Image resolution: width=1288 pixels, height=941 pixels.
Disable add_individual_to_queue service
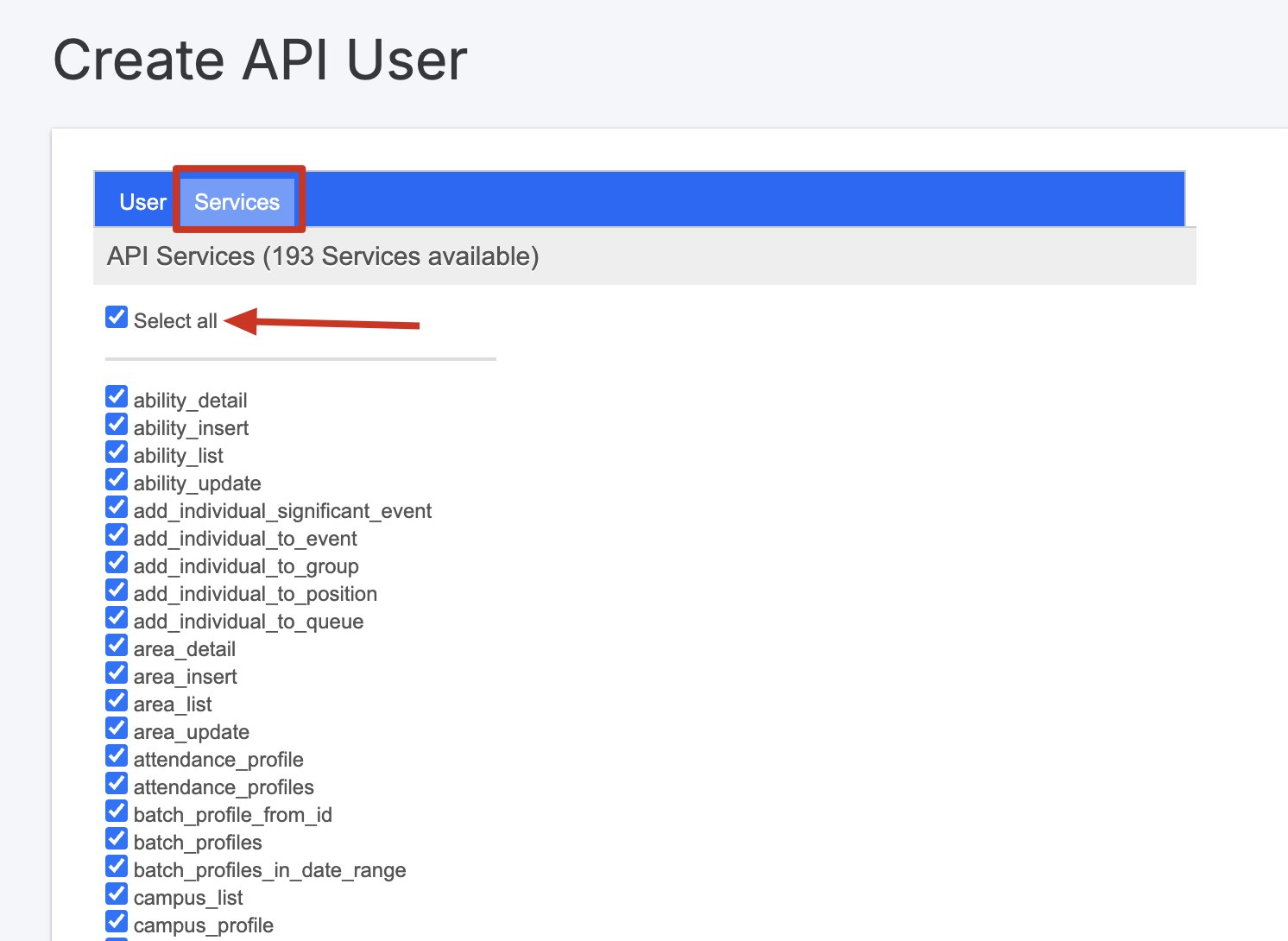pyautogui.click(x=117, y=618)
